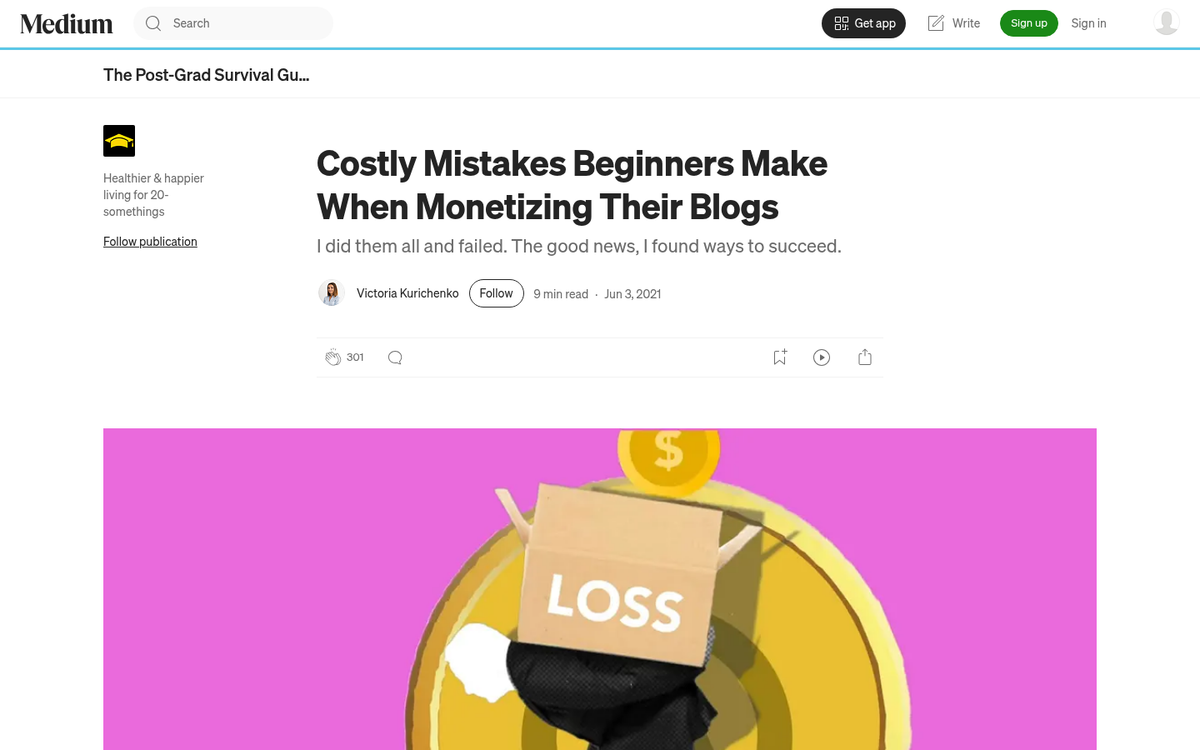
Task: Open the comments bubble icon
Action: click(x=395, y=357)
